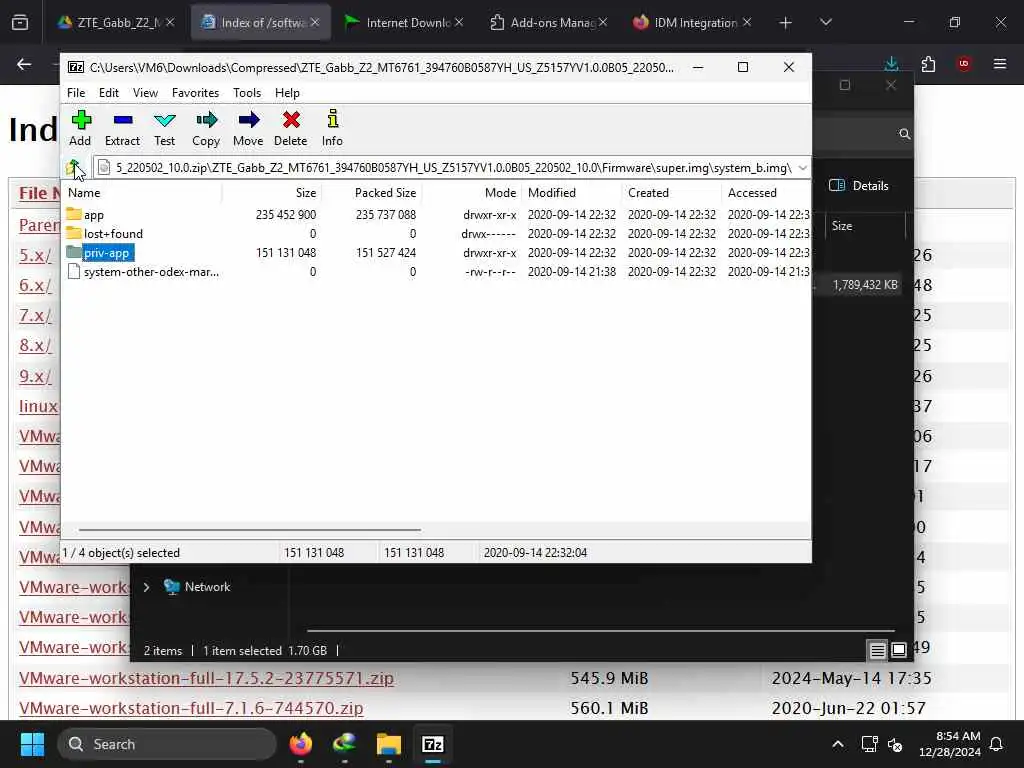Sort by the Mode column header
This screenshot has height=768, width=1024.
[472, 193]
